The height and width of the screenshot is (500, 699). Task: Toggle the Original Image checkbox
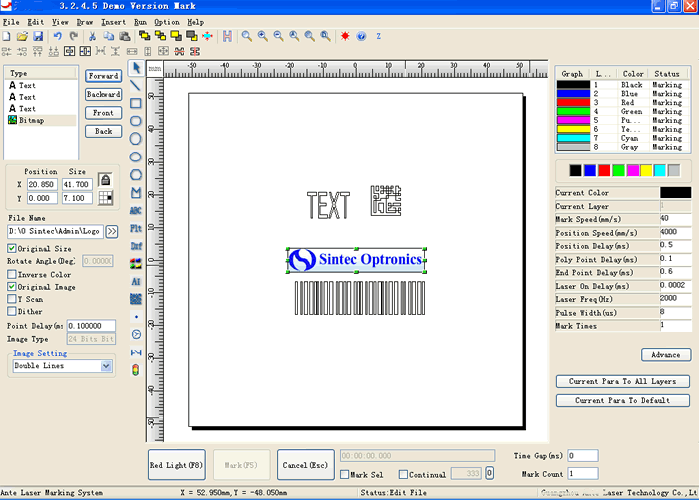(12, 287)
